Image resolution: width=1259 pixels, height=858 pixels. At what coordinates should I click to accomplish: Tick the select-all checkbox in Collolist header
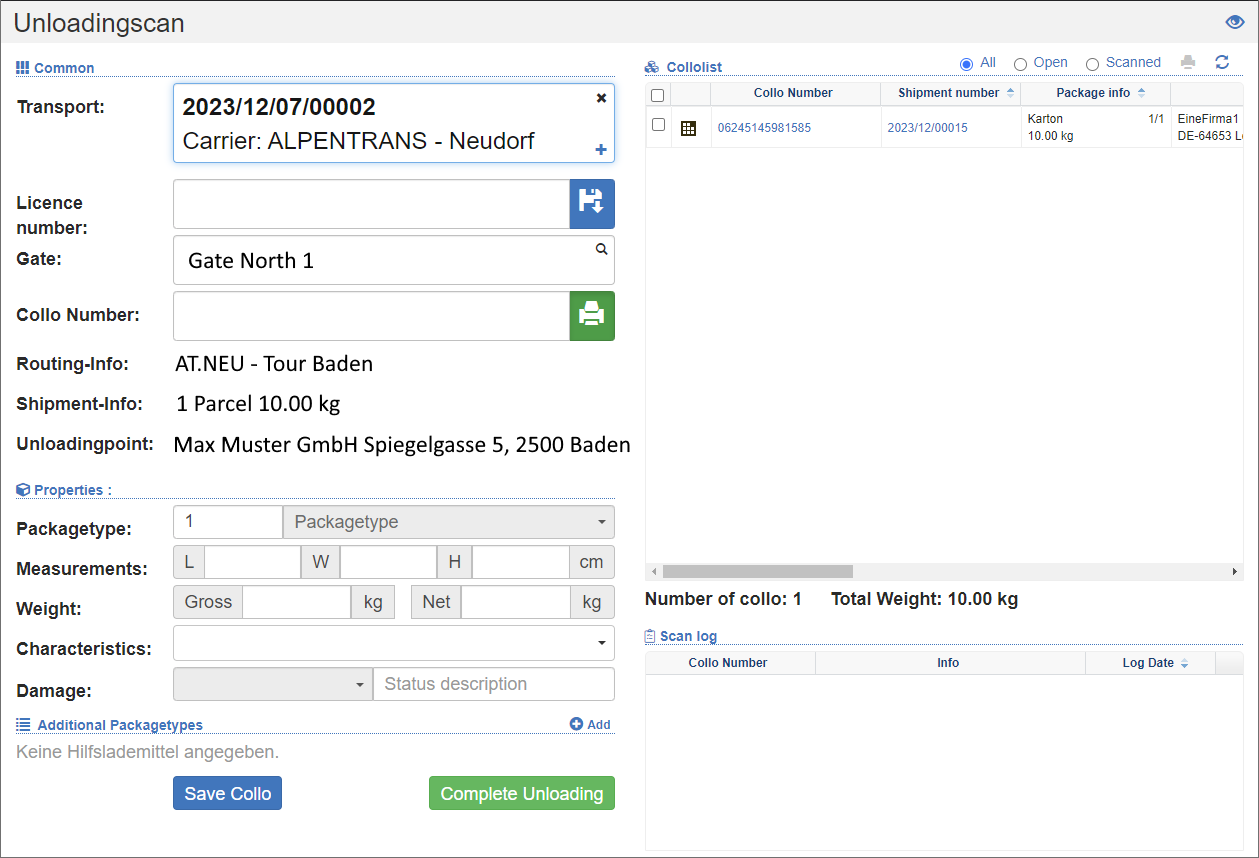658,95
